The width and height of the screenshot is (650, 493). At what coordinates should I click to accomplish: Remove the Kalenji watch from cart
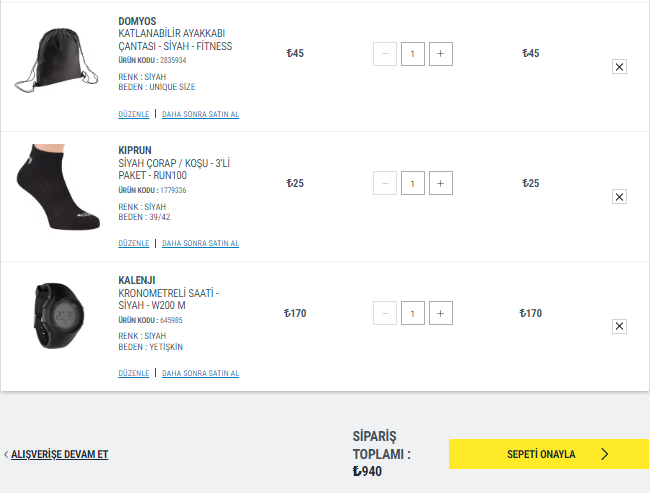tap(619, 326)
